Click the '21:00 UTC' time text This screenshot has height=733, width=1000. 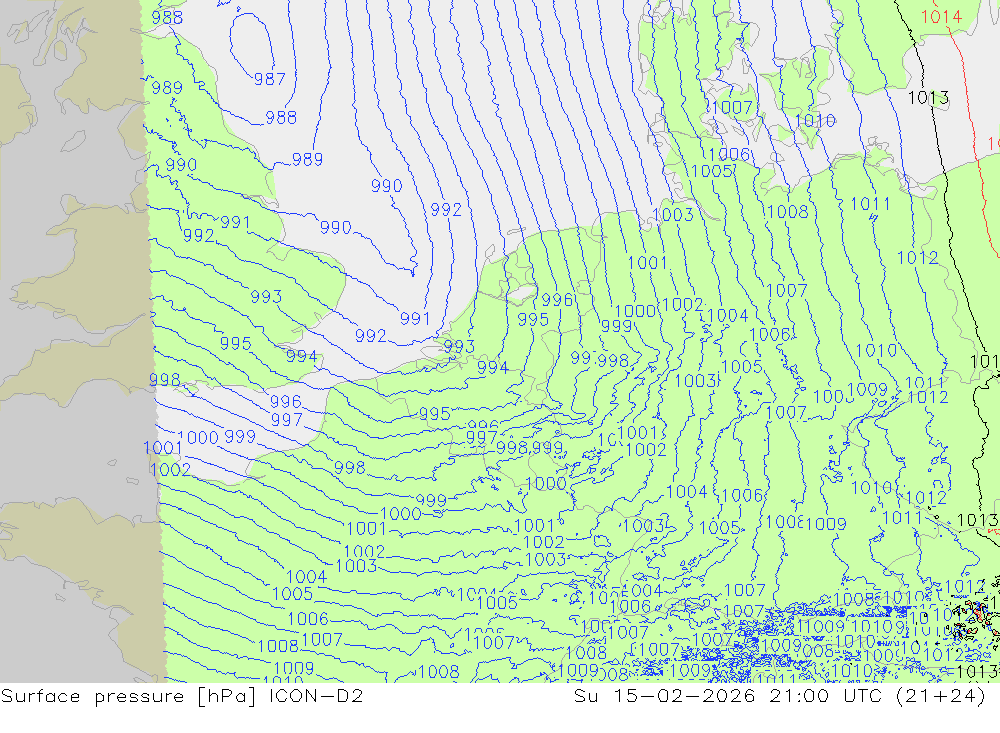point(825,695)
